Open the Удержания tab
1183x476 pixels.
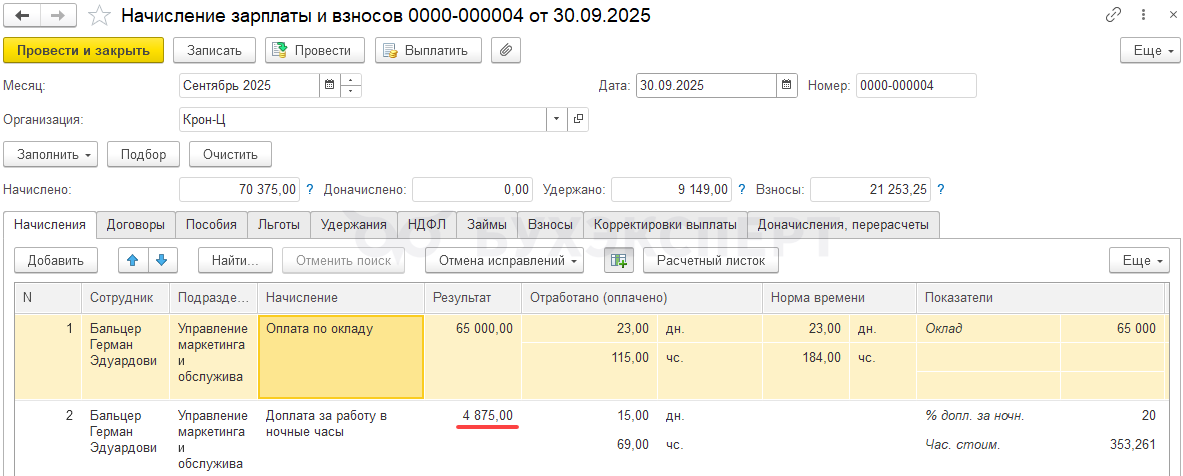coord(353,225)
